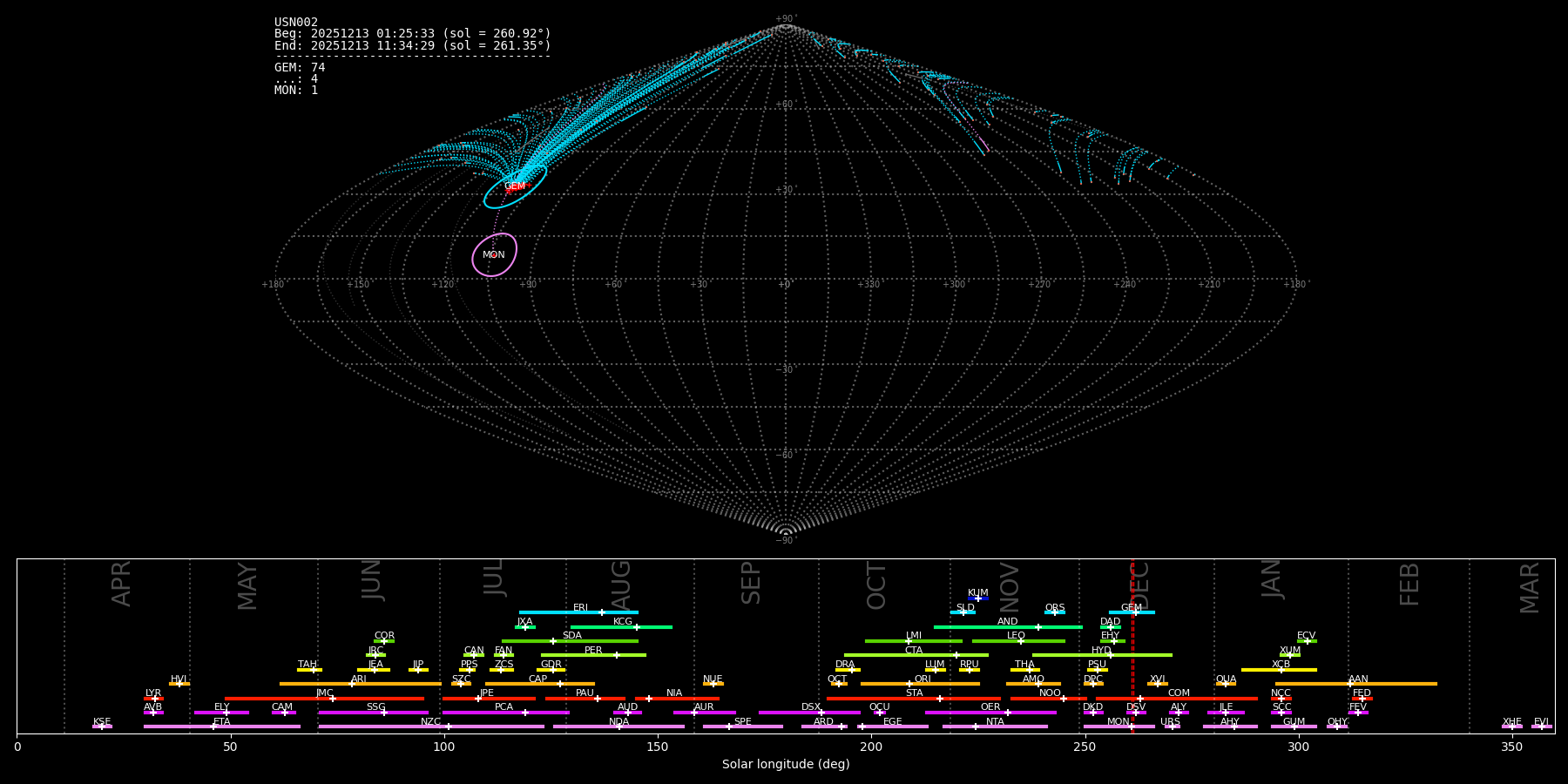
Task: Click the OER shower label
Action: (990, 707)
